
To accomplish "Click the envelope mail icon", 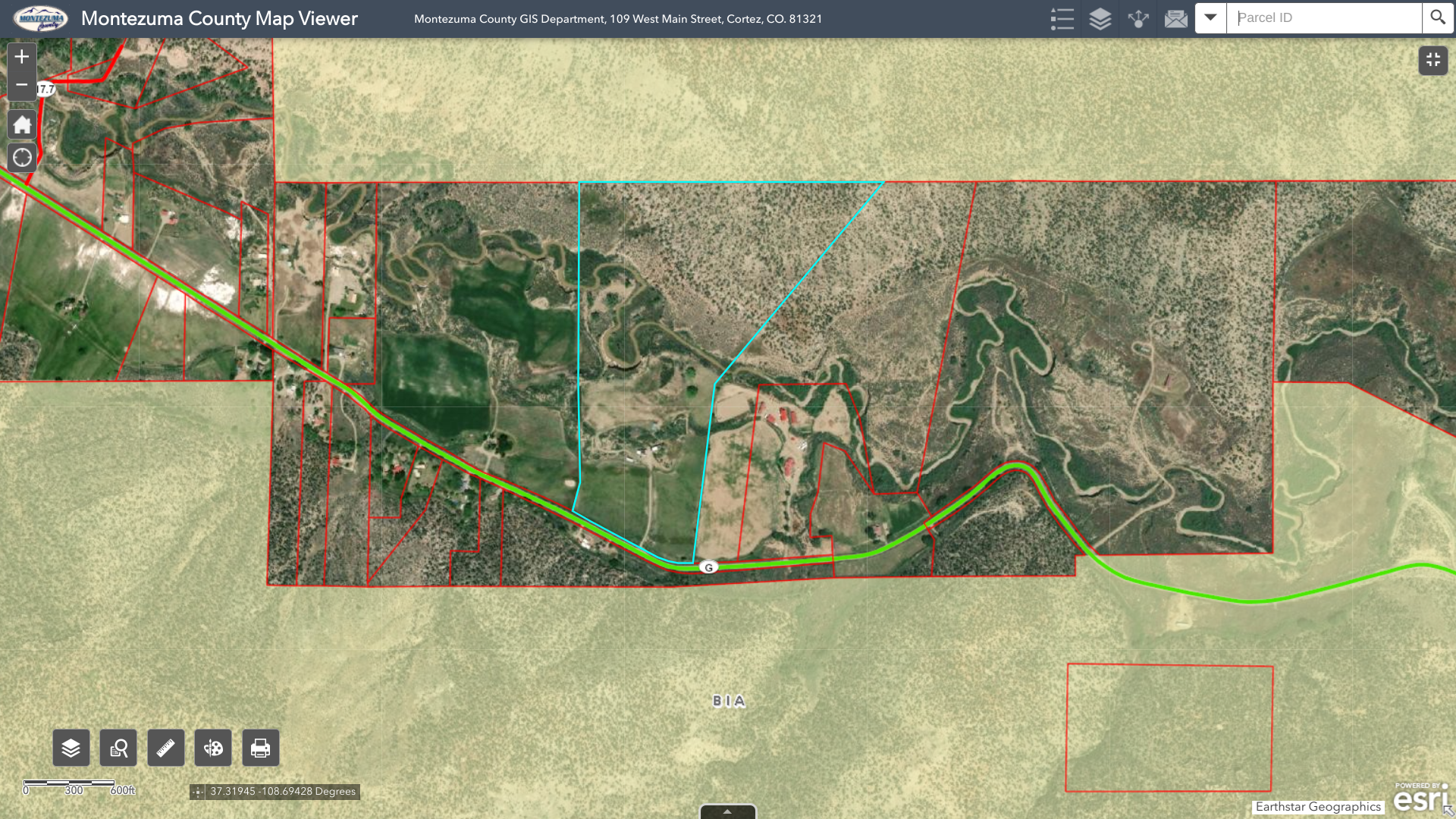I will 1175,18.
